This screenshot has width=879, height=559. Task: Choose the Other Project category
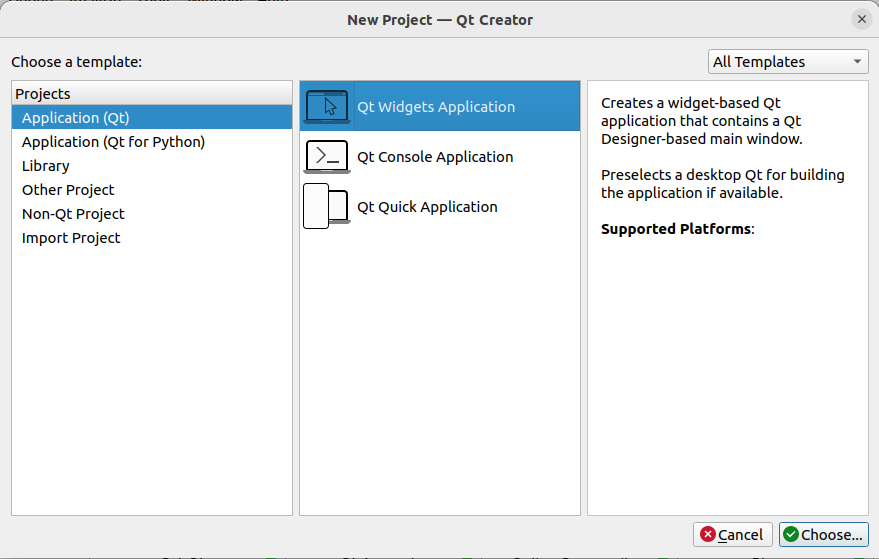[68, 190]
